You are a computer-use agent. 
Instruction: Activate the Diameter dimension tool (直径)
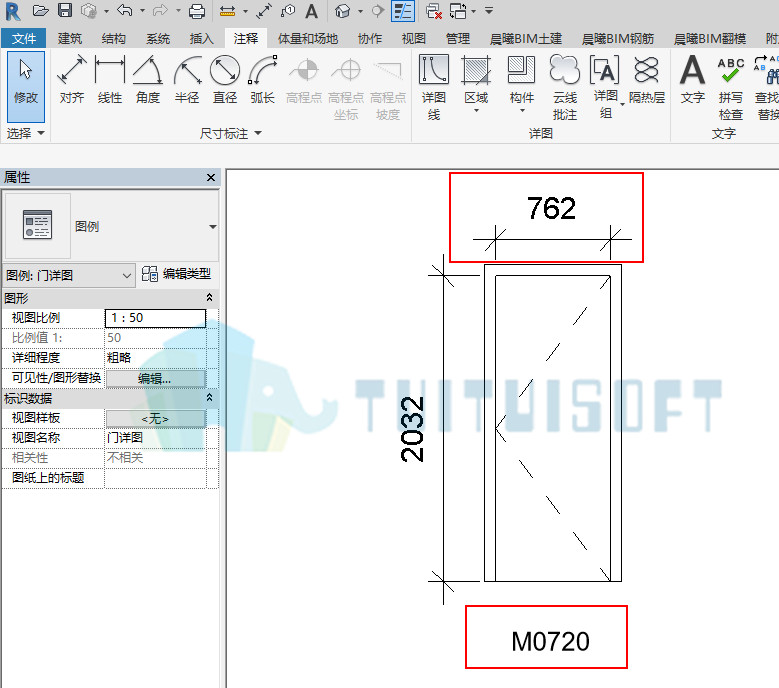[225, 80]
